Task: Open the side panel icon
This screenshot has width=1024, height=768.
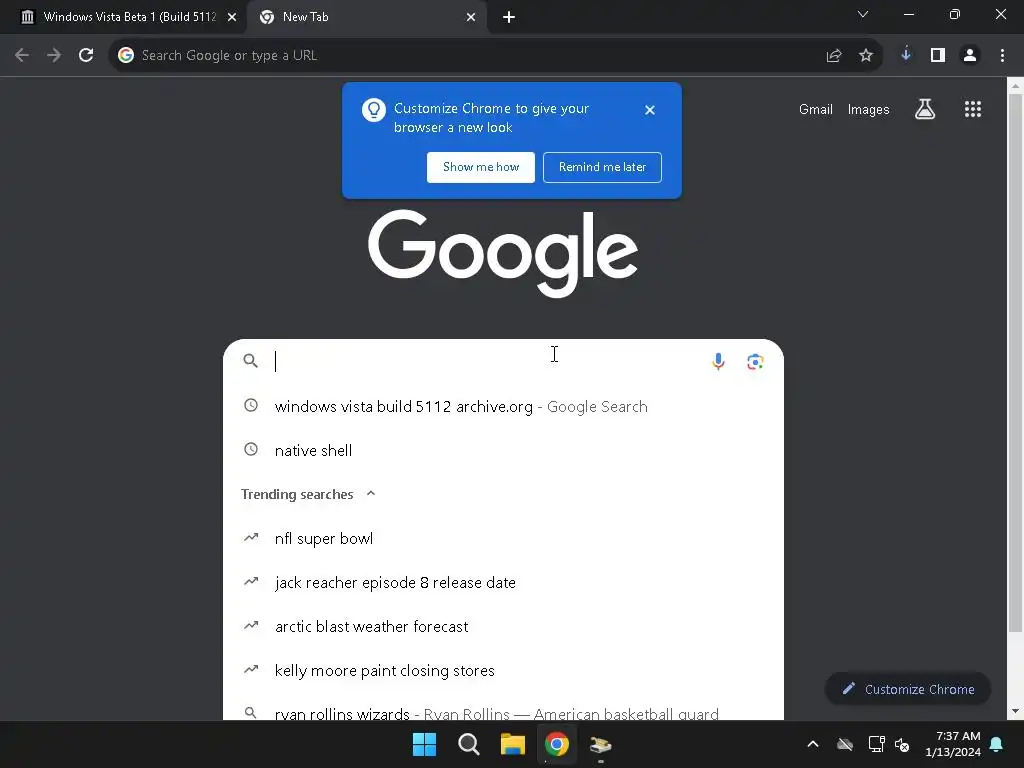Action: point(938,56)
